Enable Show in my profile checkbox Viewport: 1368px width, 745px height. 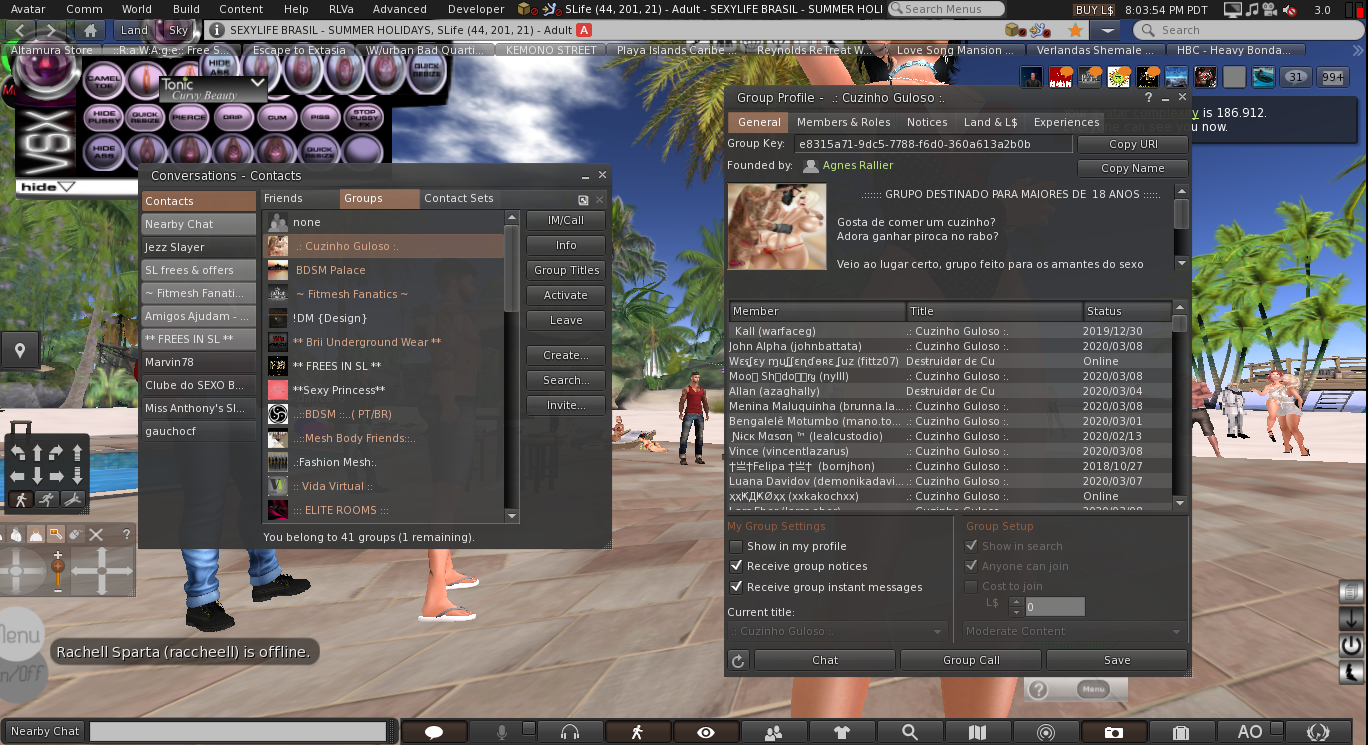click(736, 546)
